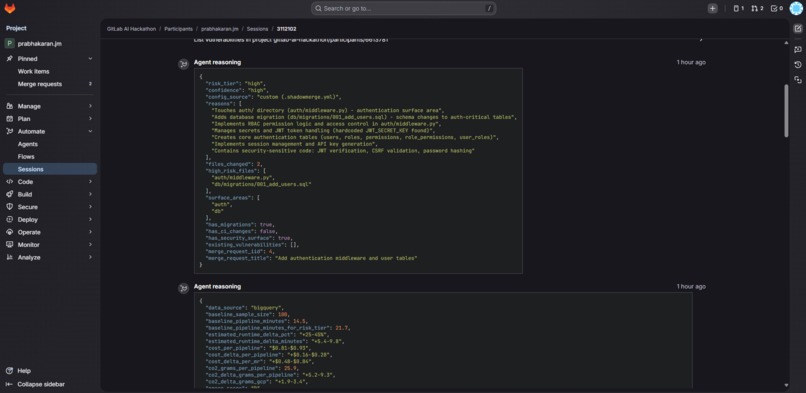Image resolution: width=806 pixels, height=393 pixels.
Task: Click the Build rocket icon
Action: (9, 194)
